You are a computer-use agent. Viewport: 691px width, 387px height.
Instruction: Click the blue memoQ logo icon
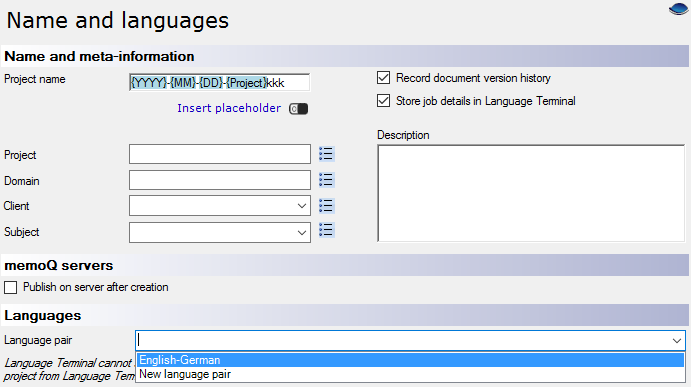click(x=679, y=9)
